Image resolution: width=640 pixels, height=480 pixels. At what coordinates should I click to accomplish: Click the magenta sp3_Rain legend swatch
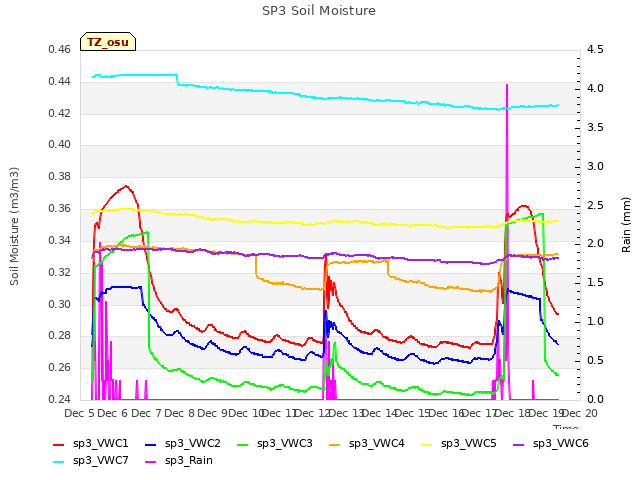tap(151, 462)
